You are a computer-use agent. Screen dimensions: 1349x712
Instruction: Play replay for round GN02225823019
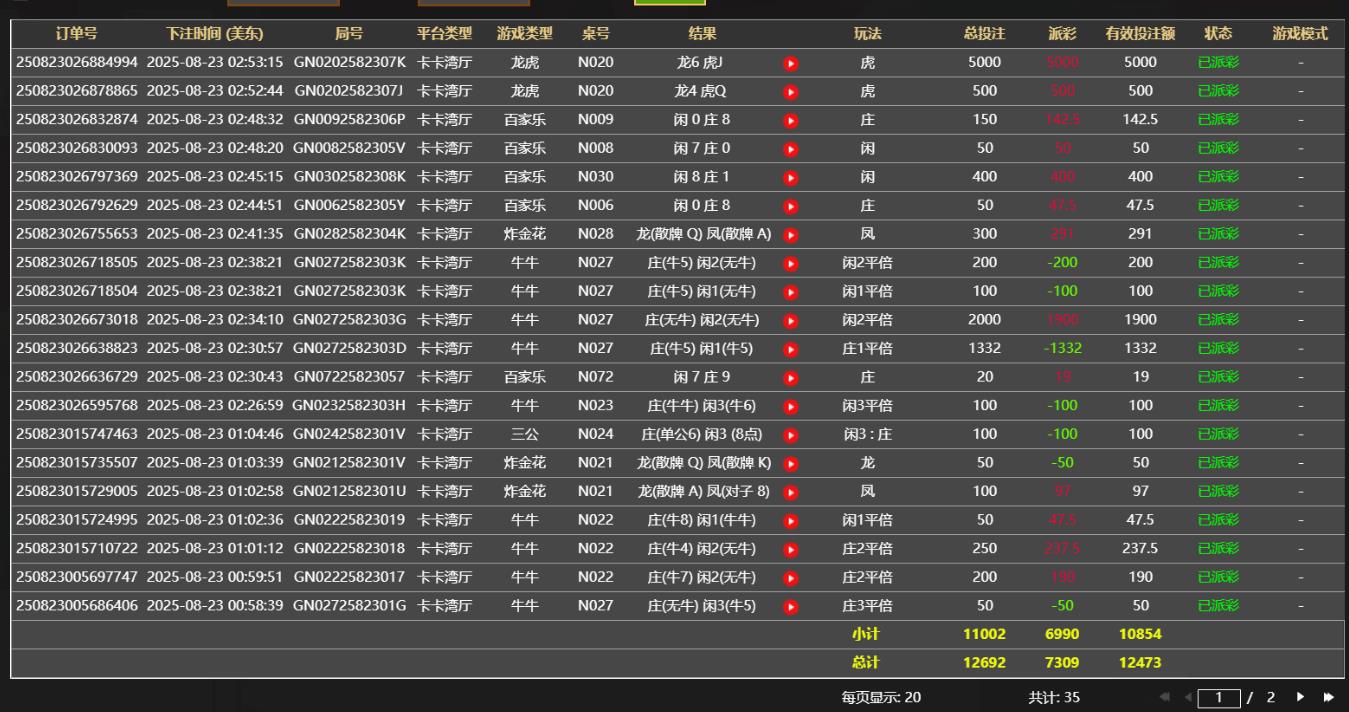pyautogui.click(x=791, y=521)
